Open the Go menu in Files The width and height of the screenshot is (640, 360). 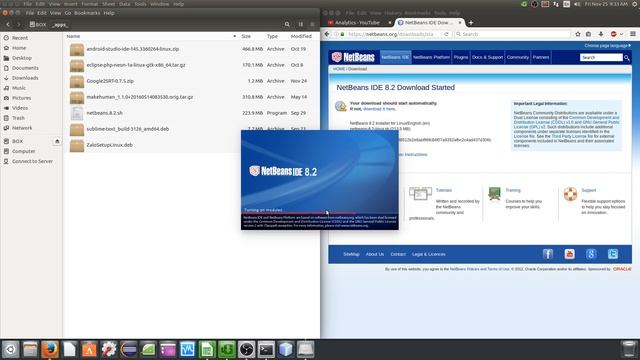coord(68,13)
